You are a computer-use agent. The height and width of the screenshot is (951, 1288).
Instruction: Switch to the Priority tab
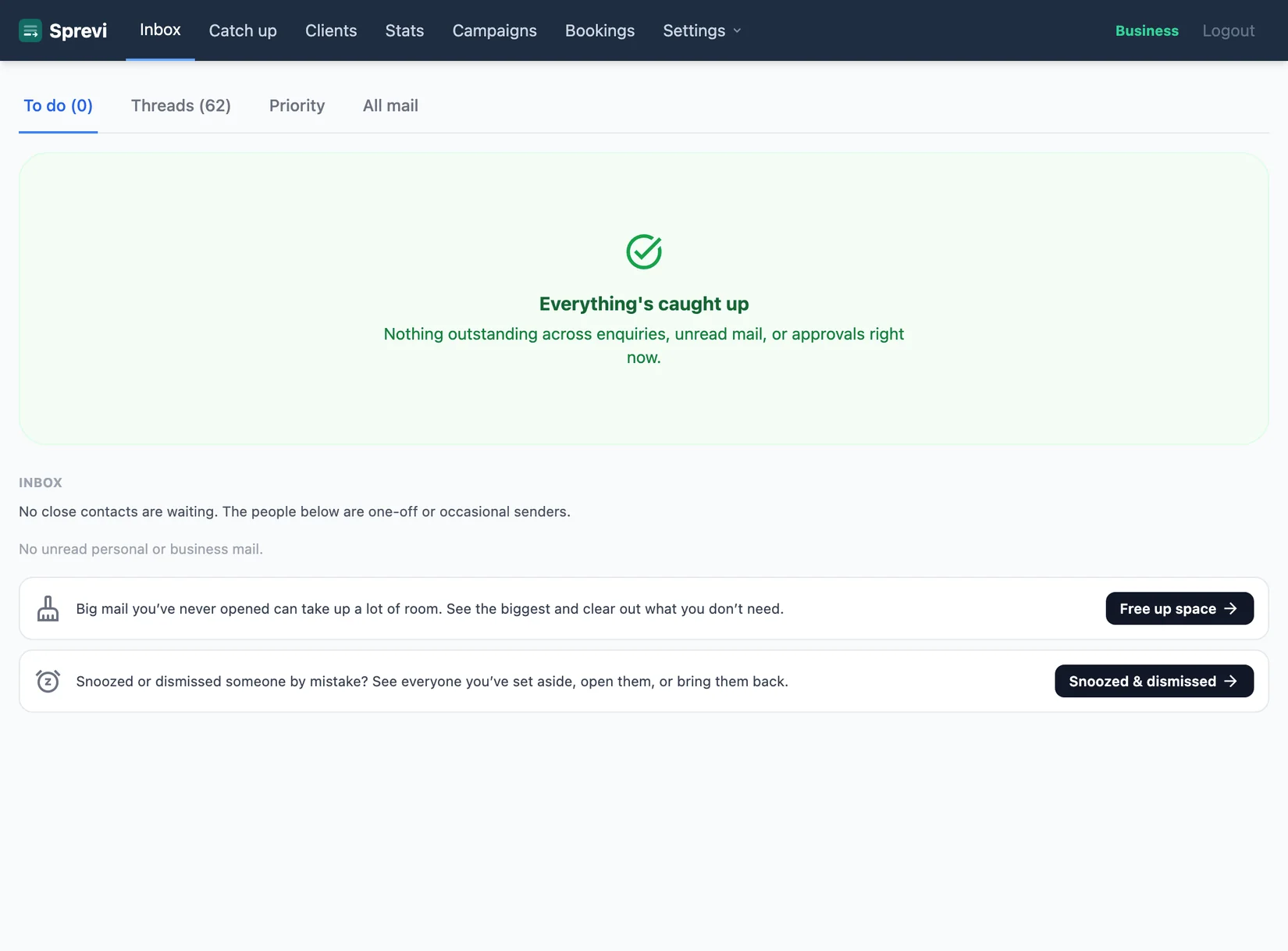point(297,105)
